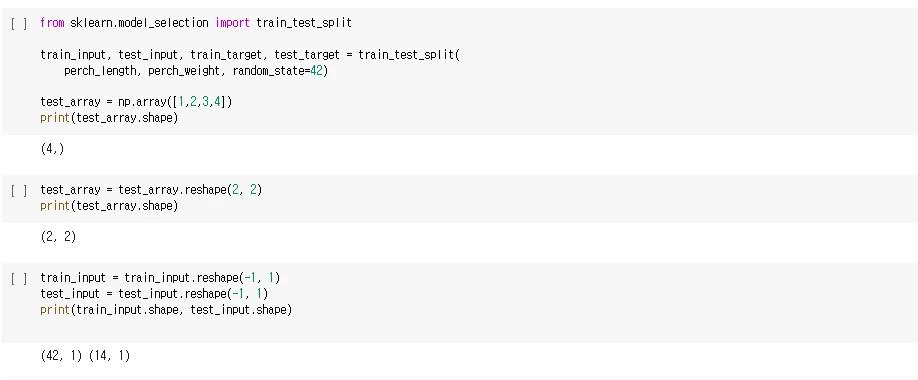Viewport: 918px width, 380px height.
Task: Select the (4,) output text
Action: [52, 149]
